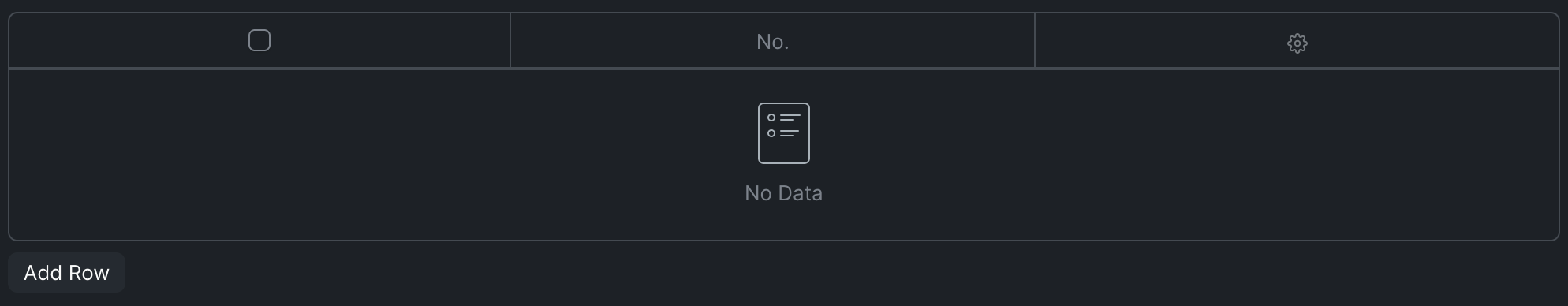Click the No Data label
Viewport: 1568px width, 306px height.
[783, 193]
